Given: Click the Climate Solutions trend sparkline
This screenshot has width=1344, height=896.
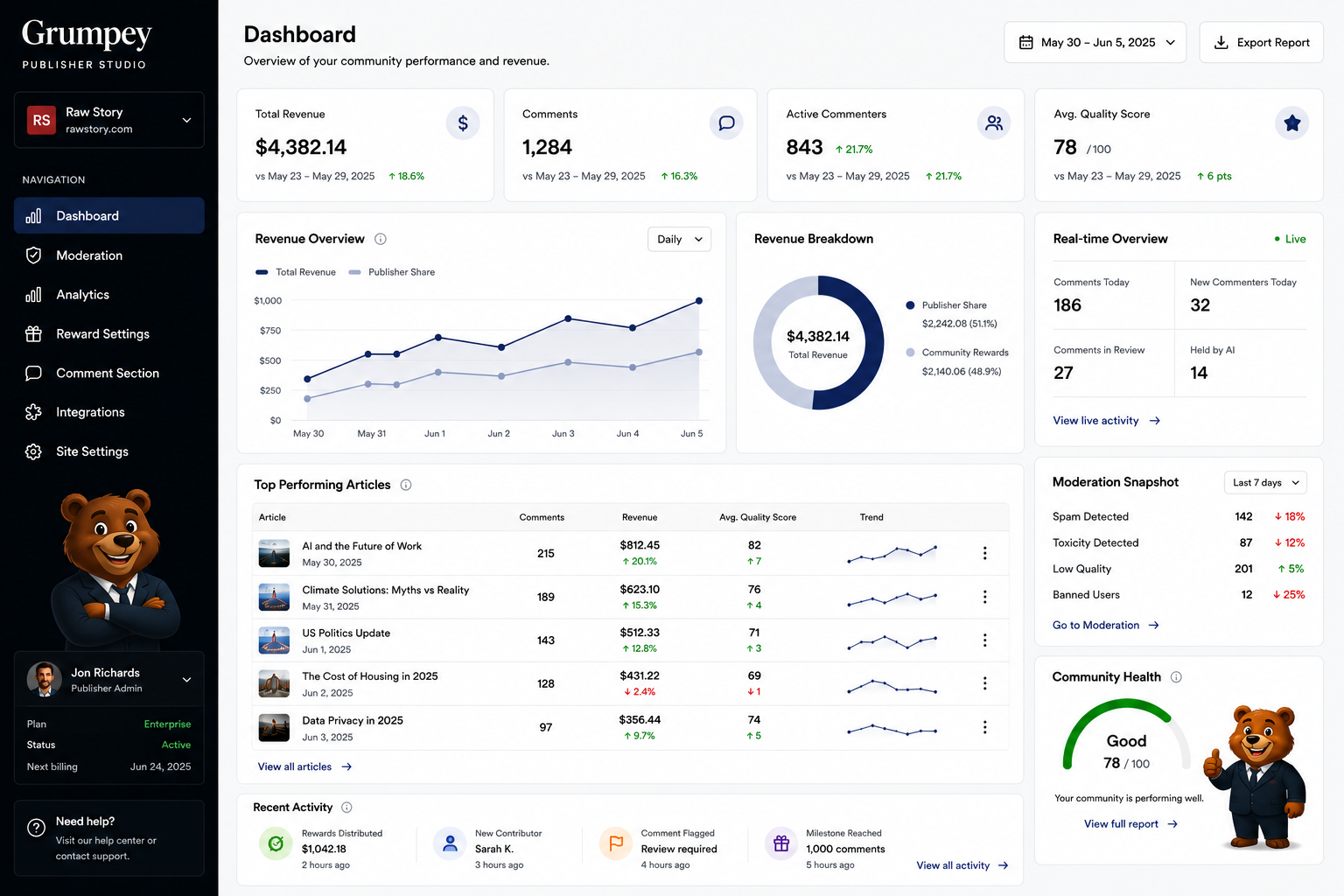Looking at the screenshot, I should coord(892,598).
